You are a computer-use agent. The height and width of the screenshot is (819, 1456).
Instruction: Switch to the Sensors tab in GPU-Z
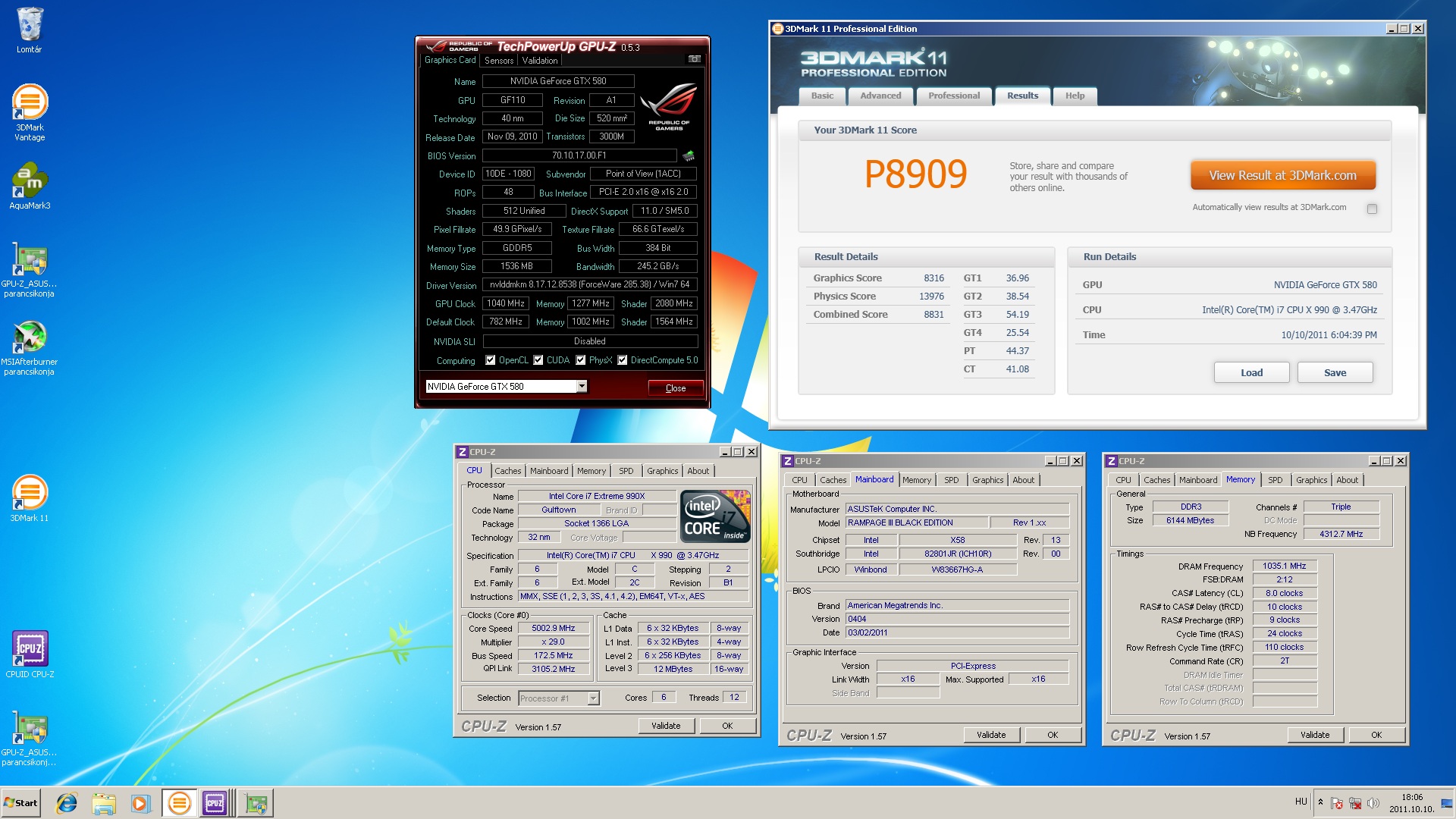pos(499,61)
